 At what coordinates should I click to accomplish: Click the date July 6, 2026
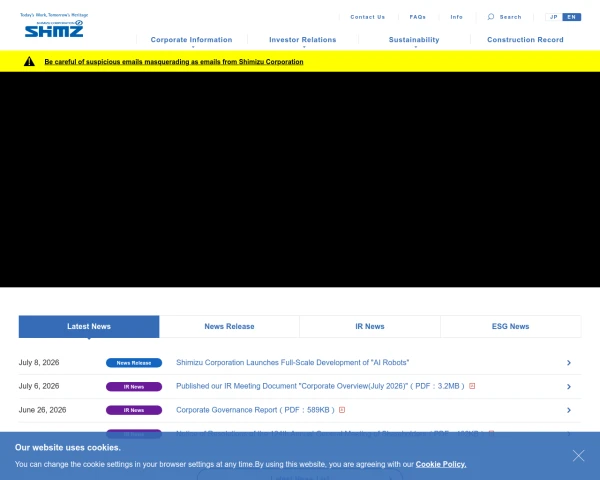pyautogui.click(x=39, y=386)
